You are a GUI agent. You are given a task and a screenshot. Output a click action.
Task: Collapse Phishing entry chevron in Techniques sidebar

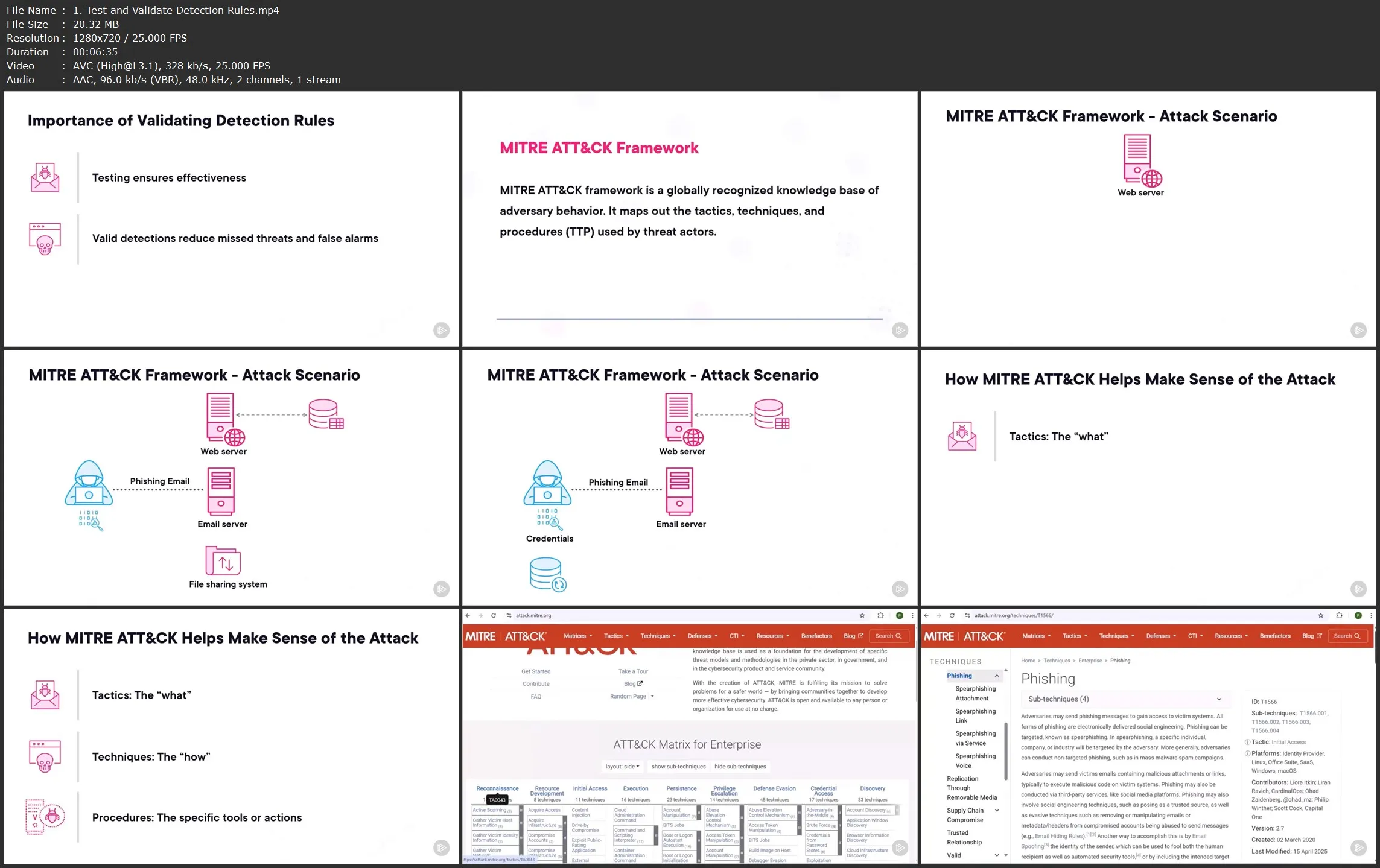(997, 676)
